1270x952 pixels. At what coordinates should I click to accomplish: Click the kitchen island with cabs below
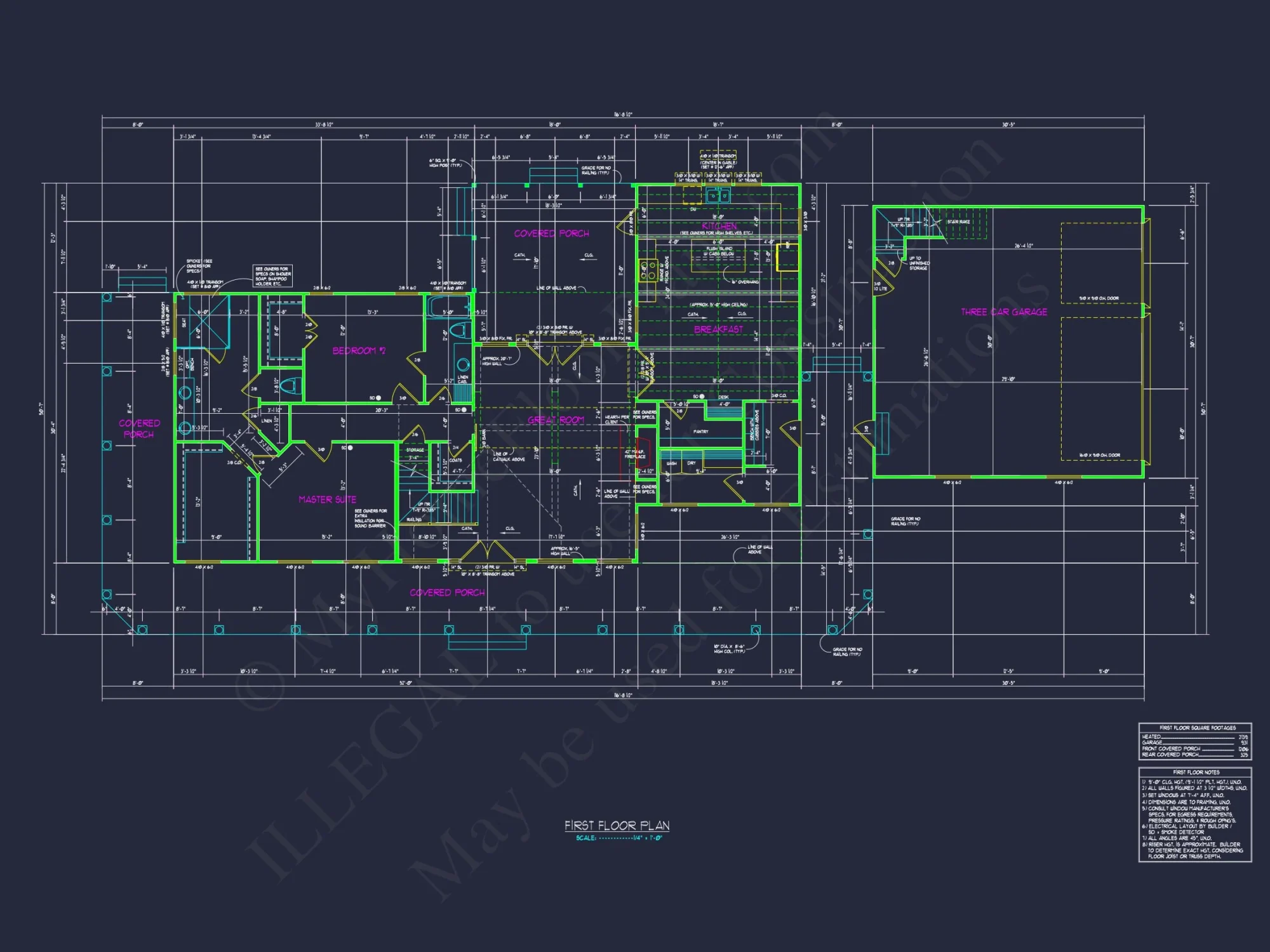click(x=718, y=254)
